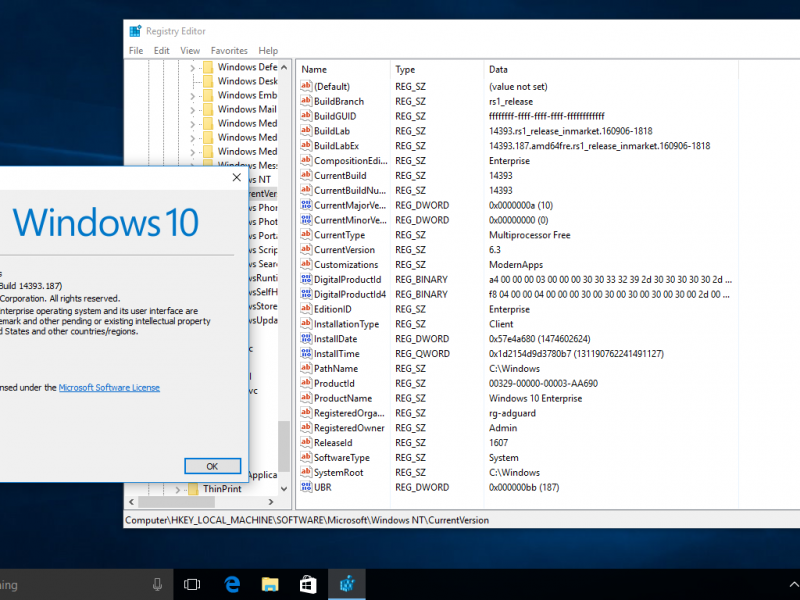This screenshot has height=600, width=800.
Task: Click the data cell 'rs1_release'
Action: (x=511, y=102)
